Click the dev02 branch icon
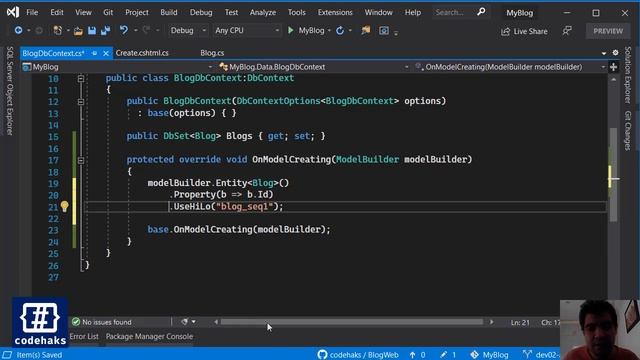Image resolution: width=640 pixels, height=360 pixels. click(x=527, y=355)
